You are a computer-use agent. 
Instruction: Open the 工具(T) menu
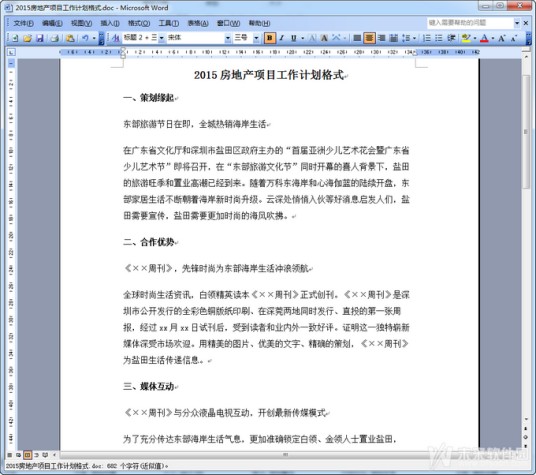pyautogui.click(x=169, y=23)
